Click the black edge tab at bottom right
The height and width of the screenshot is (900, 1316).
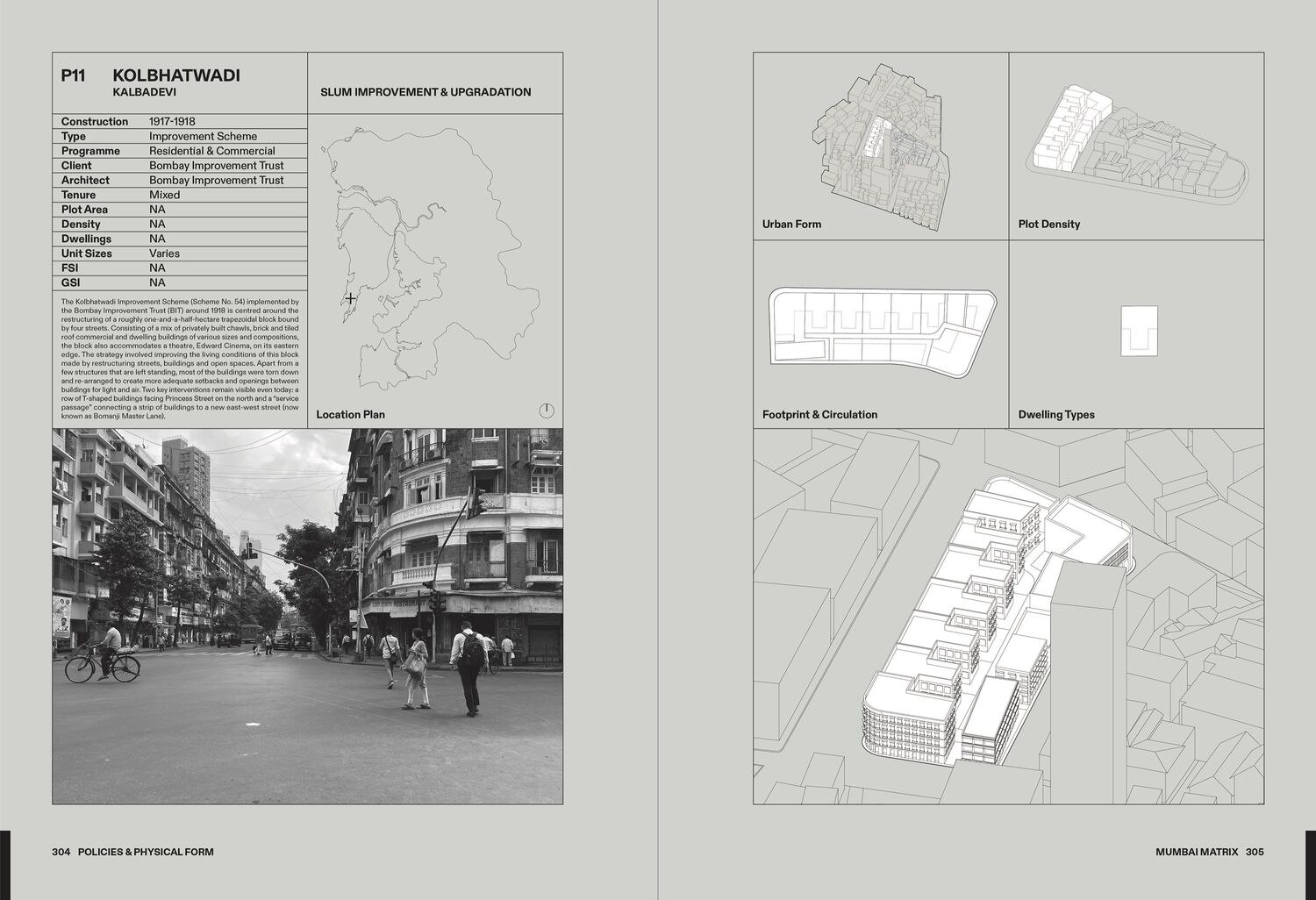pos(1311,863)
